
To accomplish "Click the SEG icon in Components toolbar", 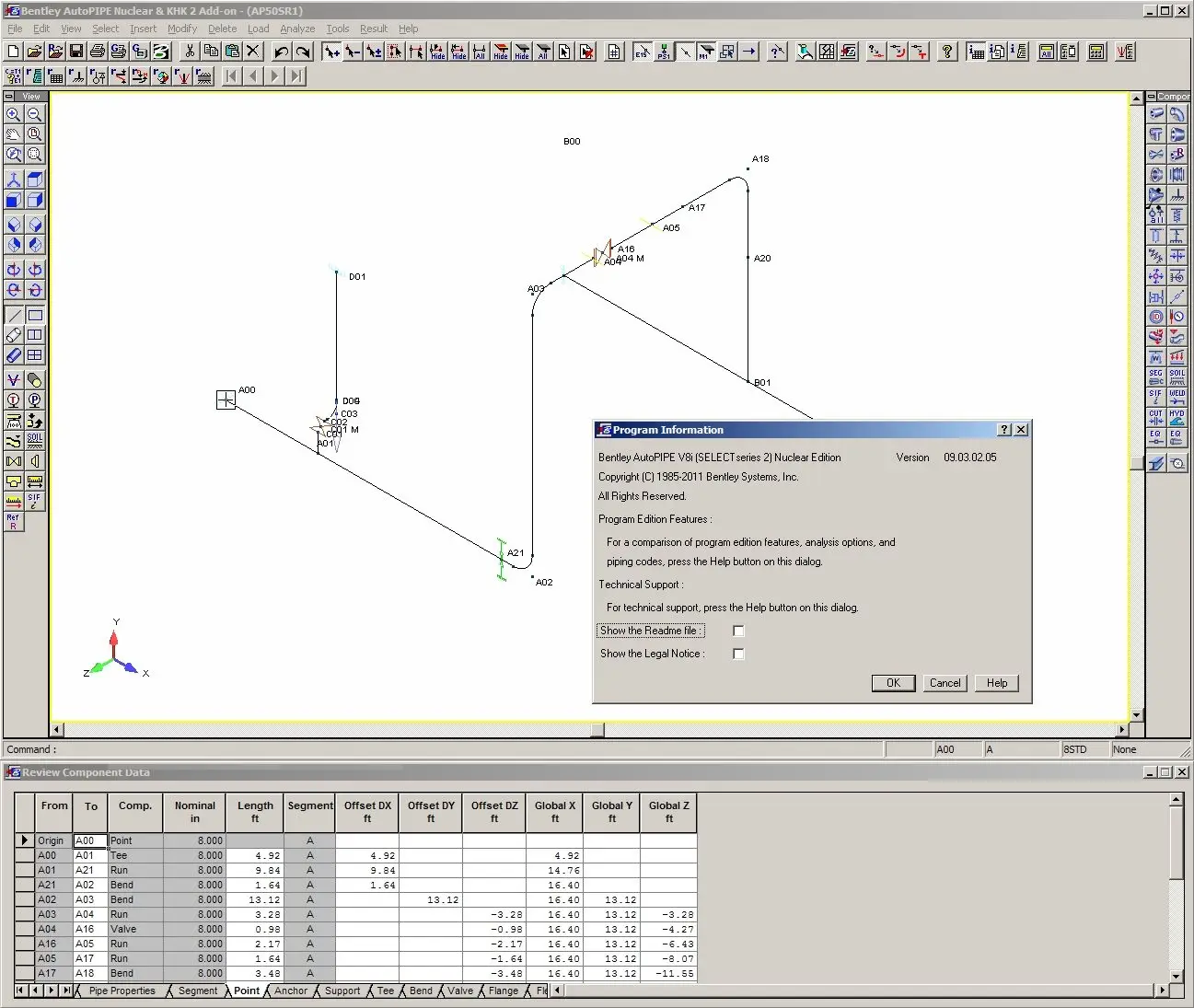I will coord(1156,377).
